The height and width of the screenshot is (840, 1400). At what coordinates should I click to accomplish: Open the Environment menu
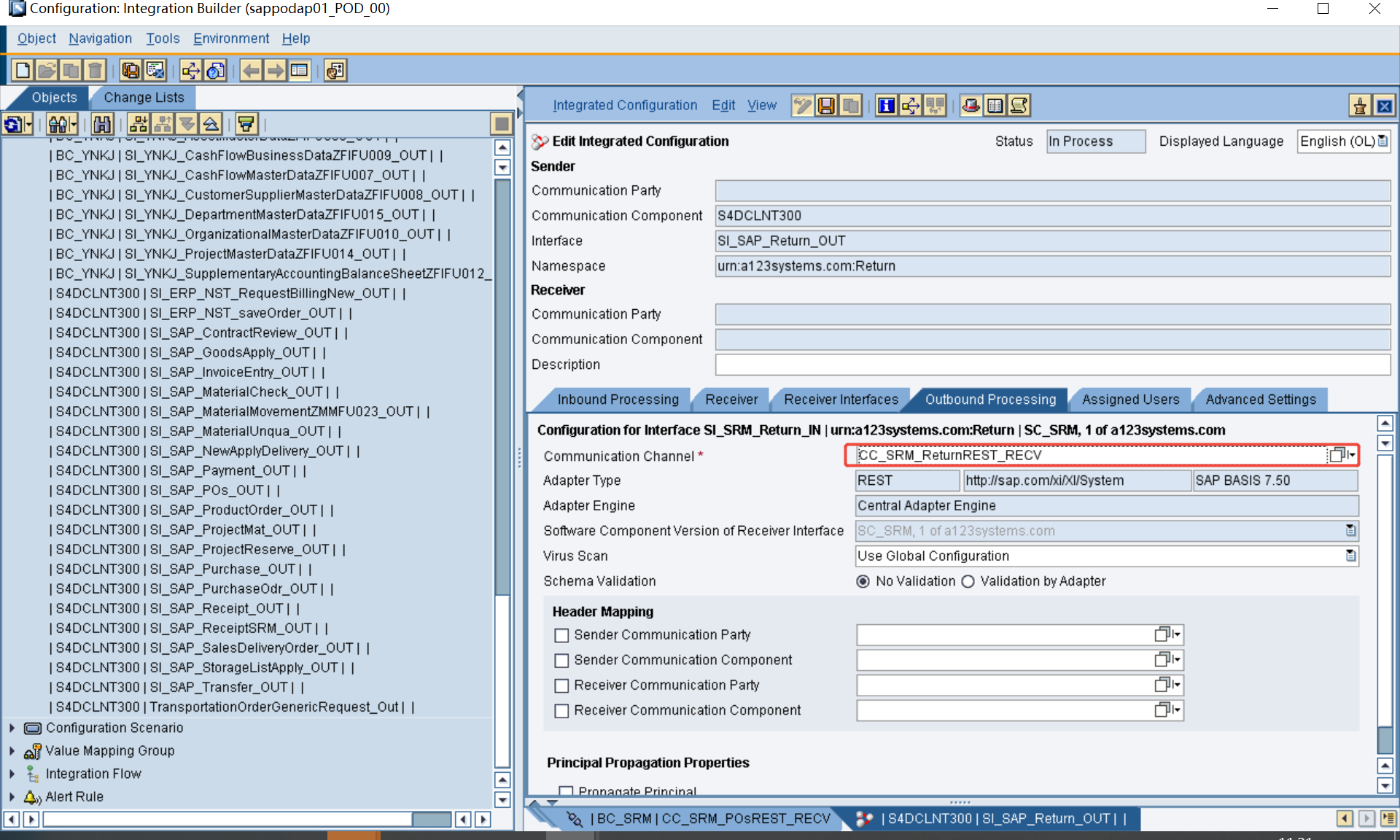coord(231,39)
